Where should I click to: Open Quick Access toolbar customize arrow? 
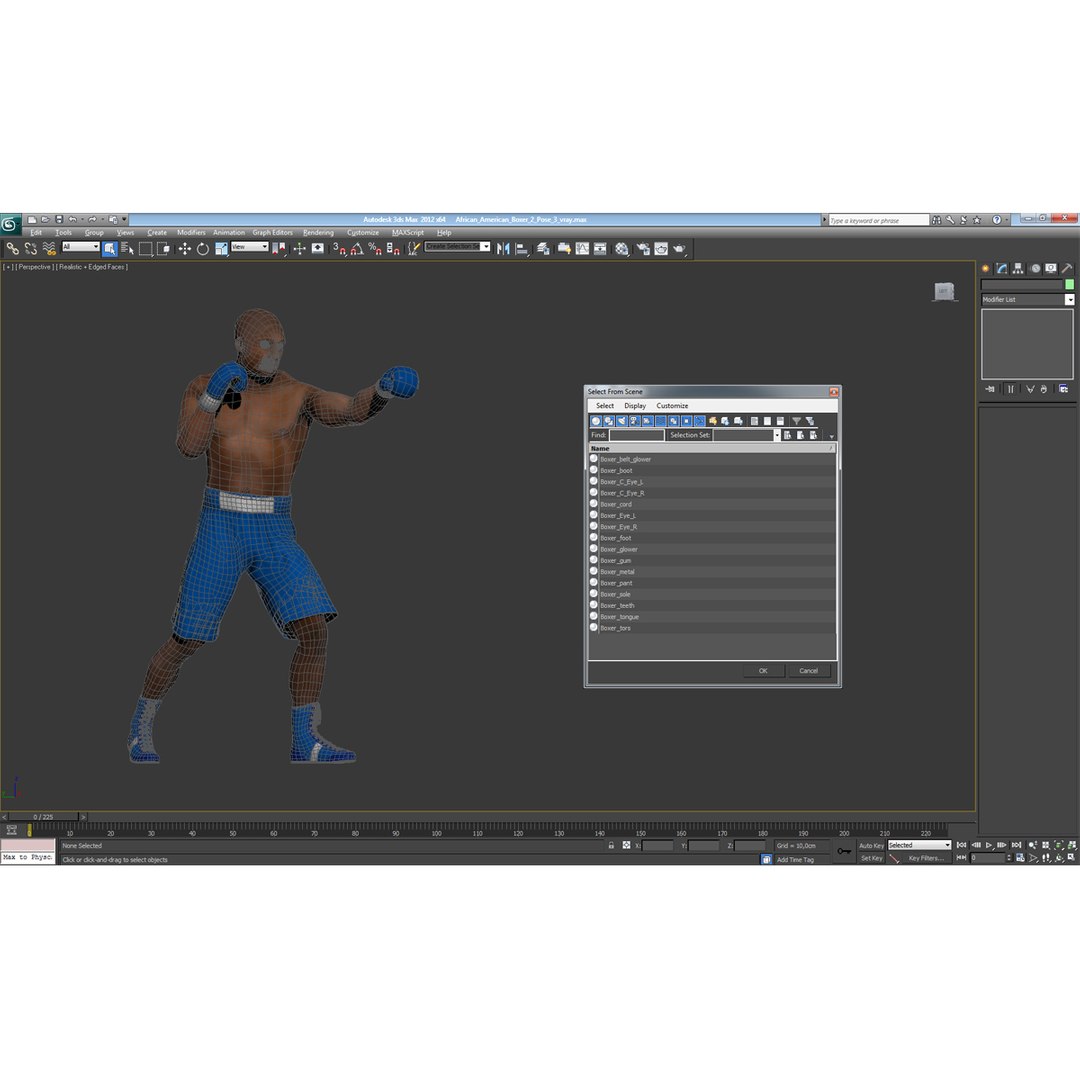coord(125,219)
